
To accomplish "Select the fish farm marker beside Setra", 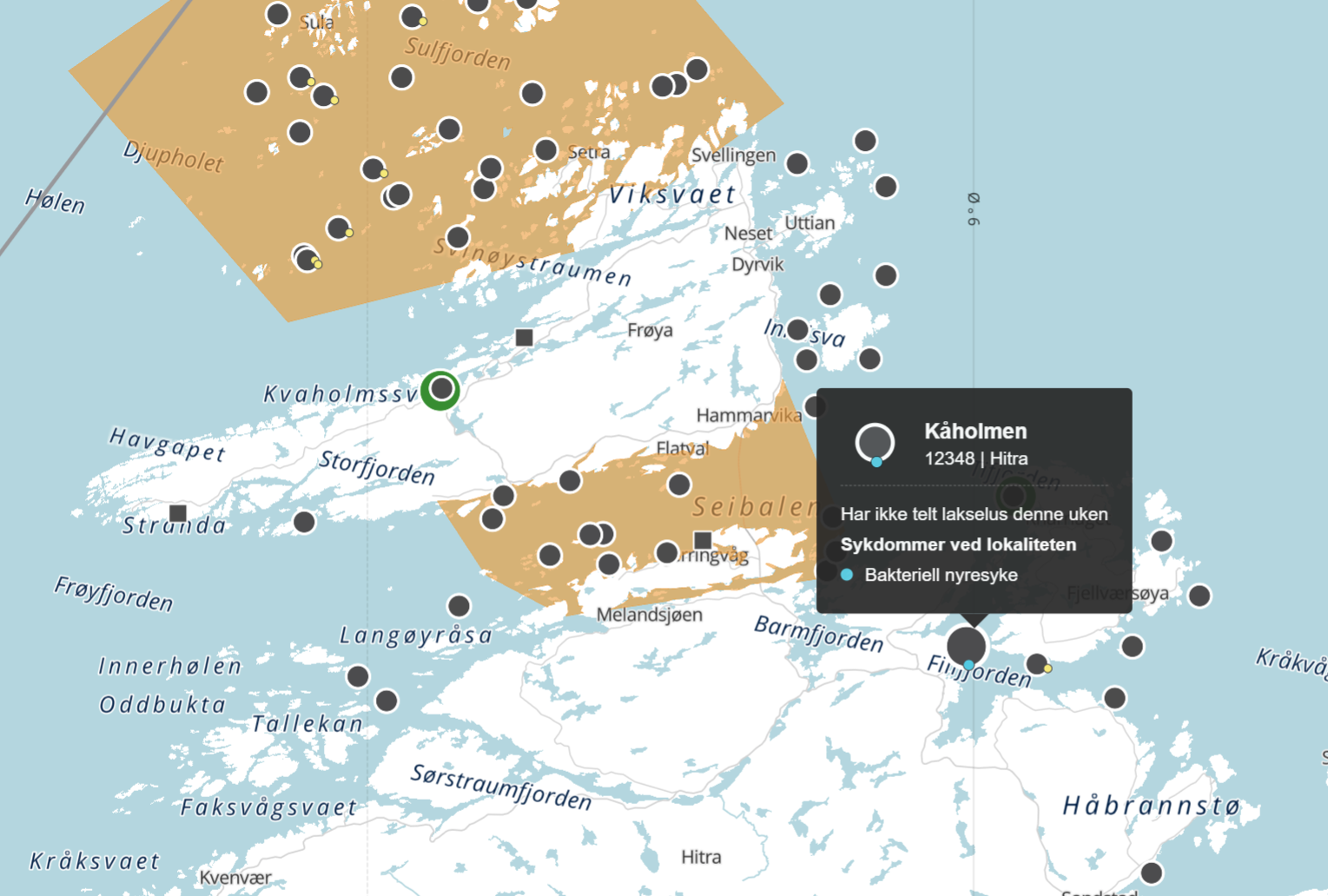I will [545, 150].
